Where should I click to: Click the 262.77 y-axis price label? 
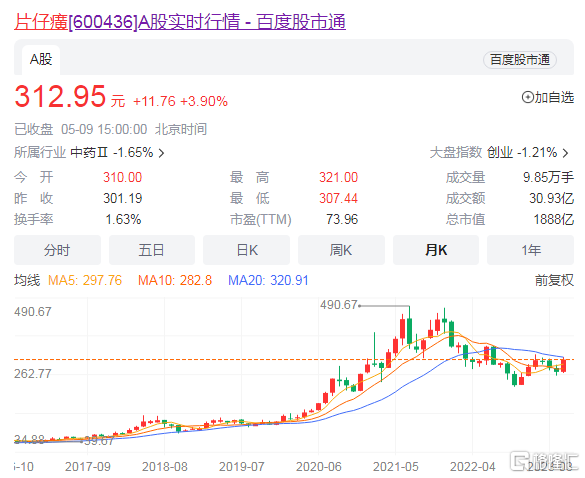point(33,374)
